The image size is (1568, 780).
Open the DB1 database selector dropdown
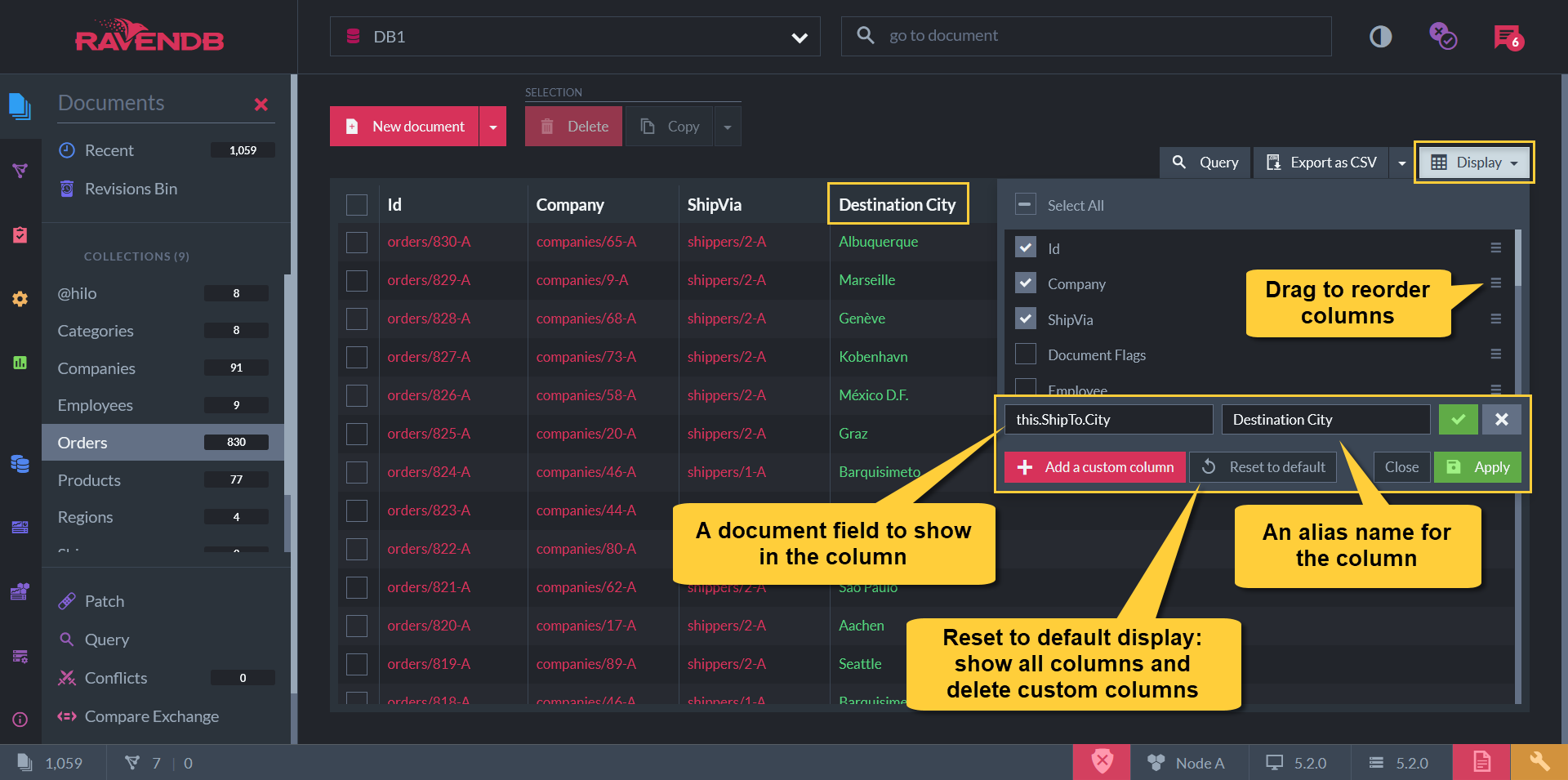pyautogui.click(x=575, y=37)
